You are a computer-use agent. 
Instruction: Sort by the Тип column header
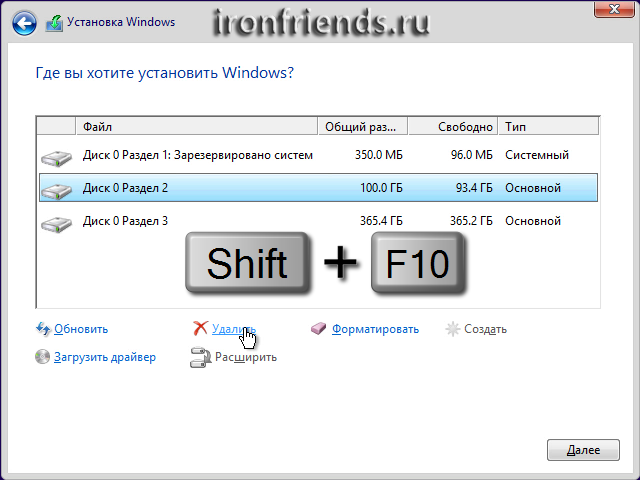tap(548, 127)
